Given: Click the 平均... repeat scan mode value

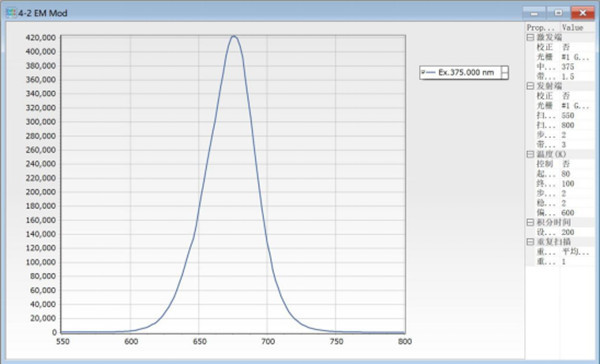Looking at the screenshot, I should (x=576, y=252).
